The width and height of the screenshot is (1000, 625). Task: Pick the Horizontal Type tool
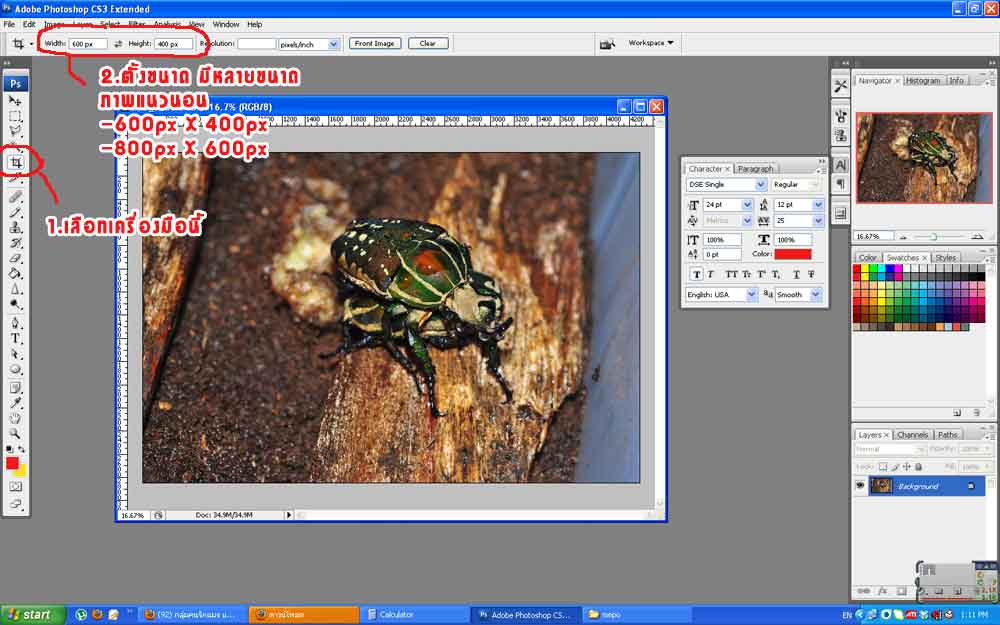(16, 339)
